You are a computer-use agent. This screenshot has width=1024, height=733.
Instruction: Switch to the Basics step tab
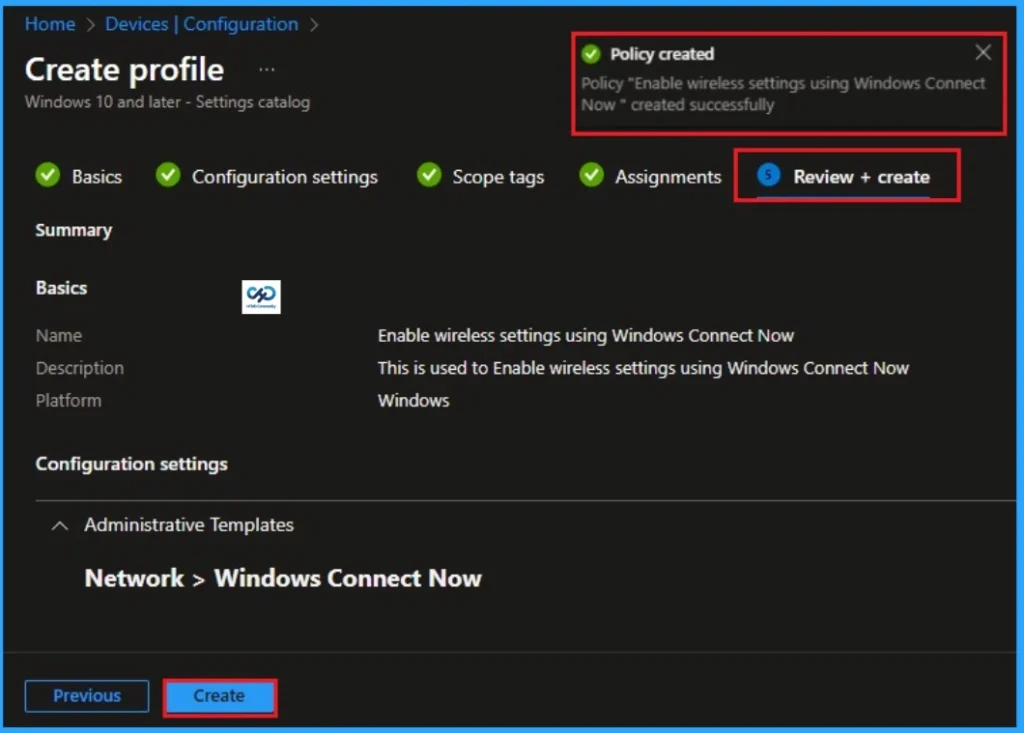[98, 176]
